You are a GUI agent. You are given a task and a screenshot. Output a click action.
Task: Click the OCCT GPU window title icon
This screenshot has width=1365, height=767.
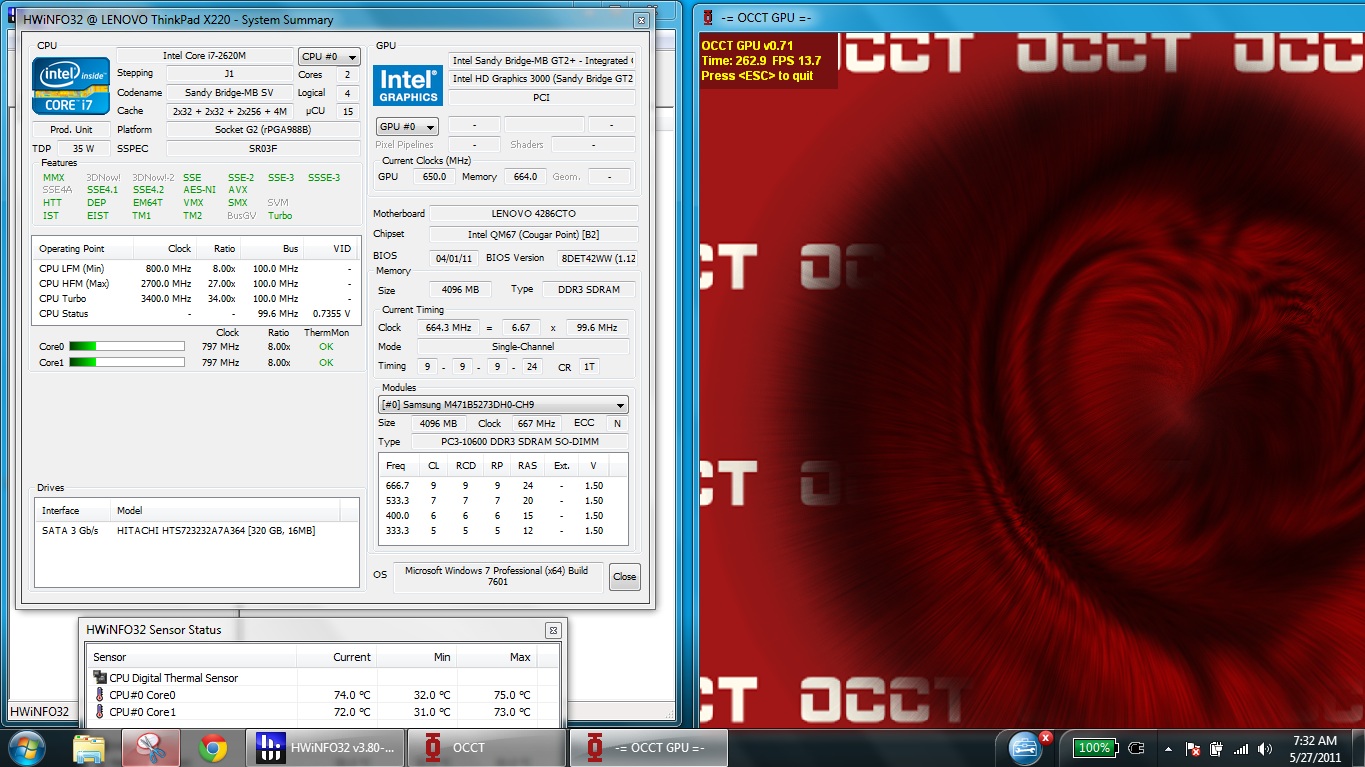click(708, 17)
